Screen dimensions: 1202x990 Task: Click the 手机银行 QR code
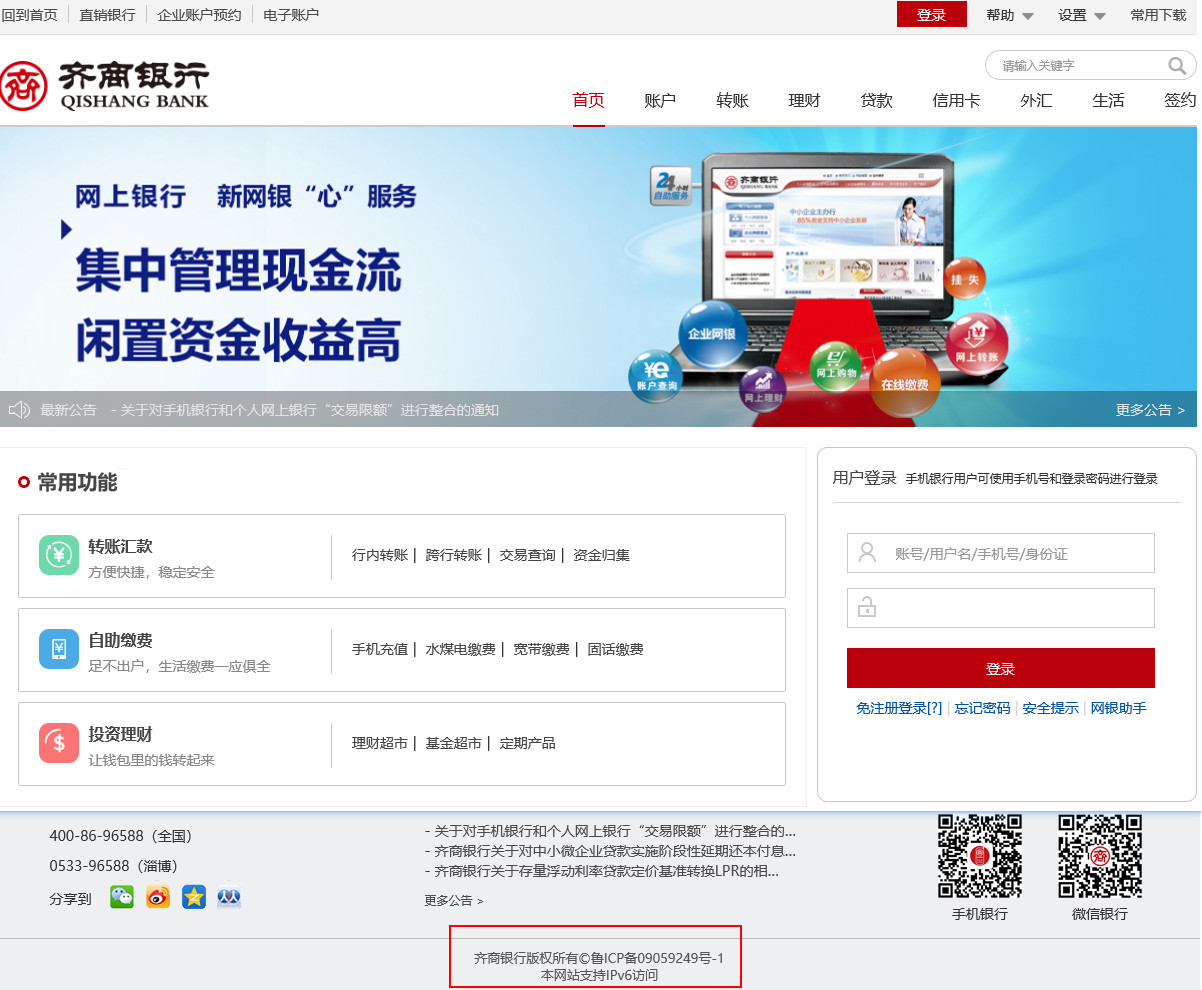[x=980, y=856]
